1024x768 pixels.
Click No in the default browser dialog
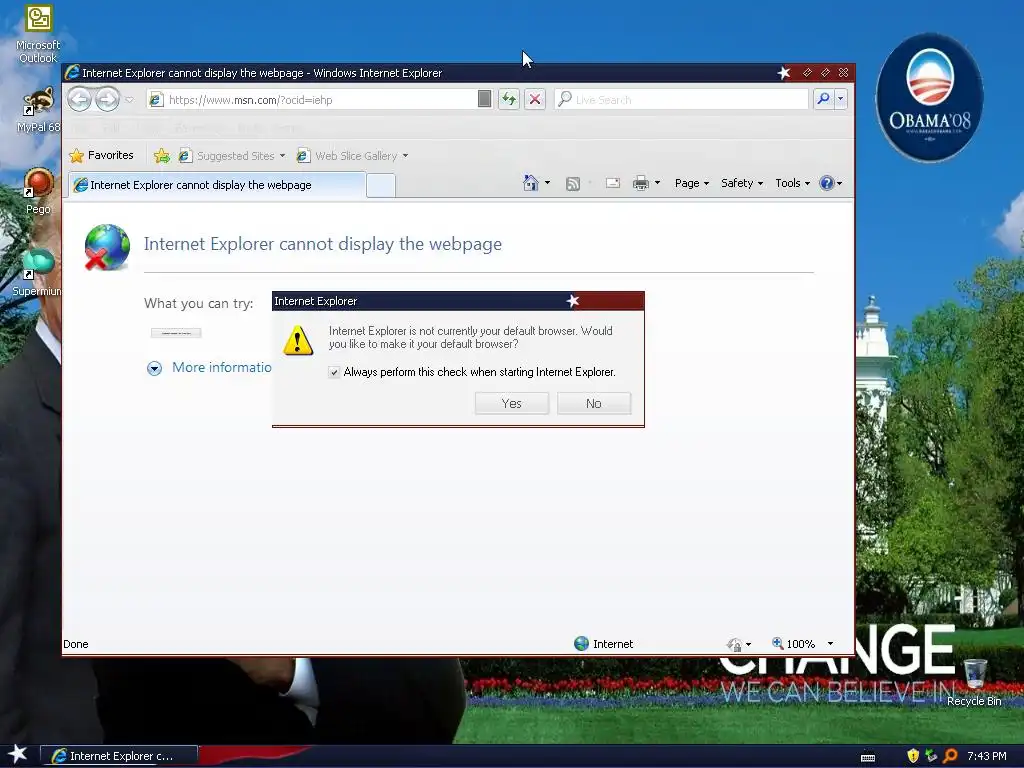tap(594, 404)
